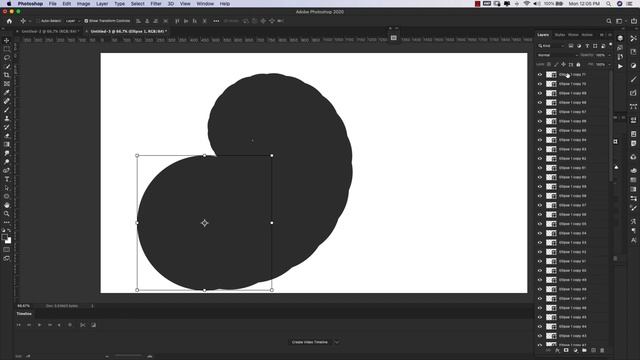Select the Lasso tool
Viewport: 640px width, 360px height.
point(7,58)
